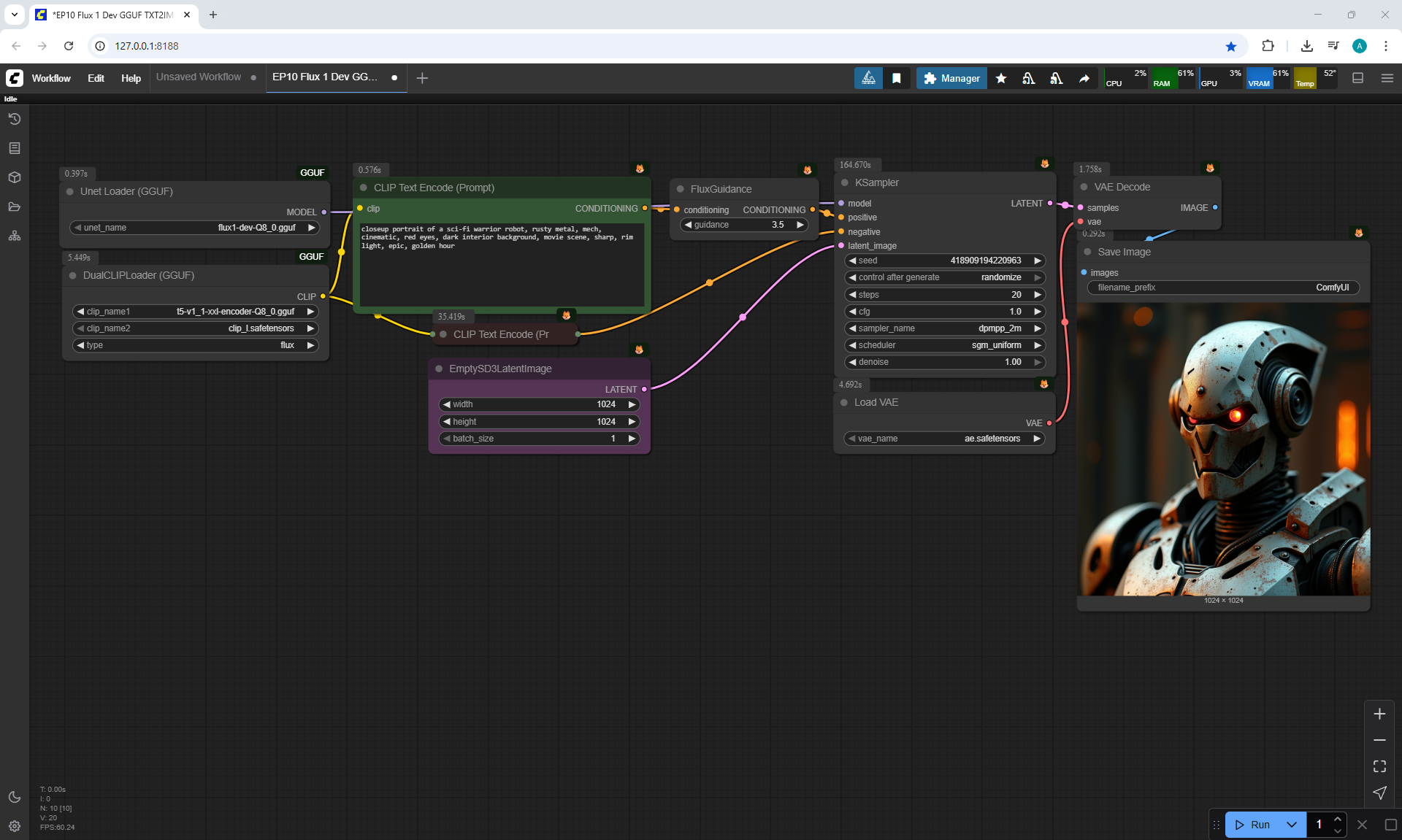Increase guidance value with right arrow
This screenshot has height=840, width=1402.
tap(800, 225)
